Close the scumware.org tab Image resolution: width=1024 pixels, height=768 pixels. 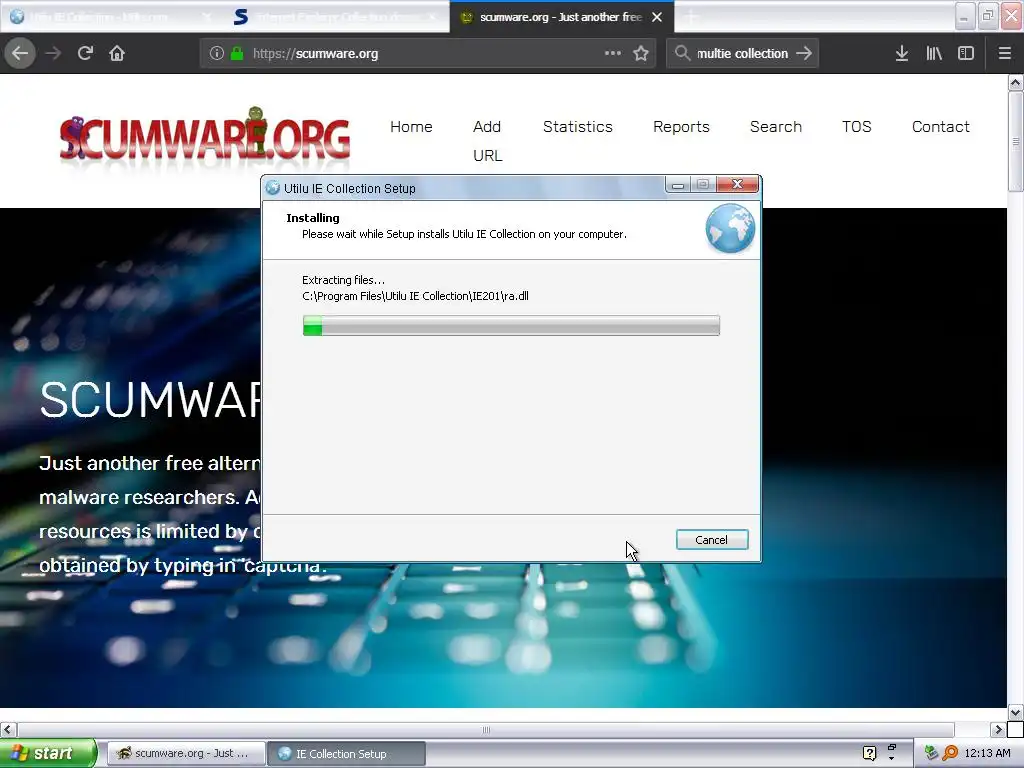click(x=657, y=17)
